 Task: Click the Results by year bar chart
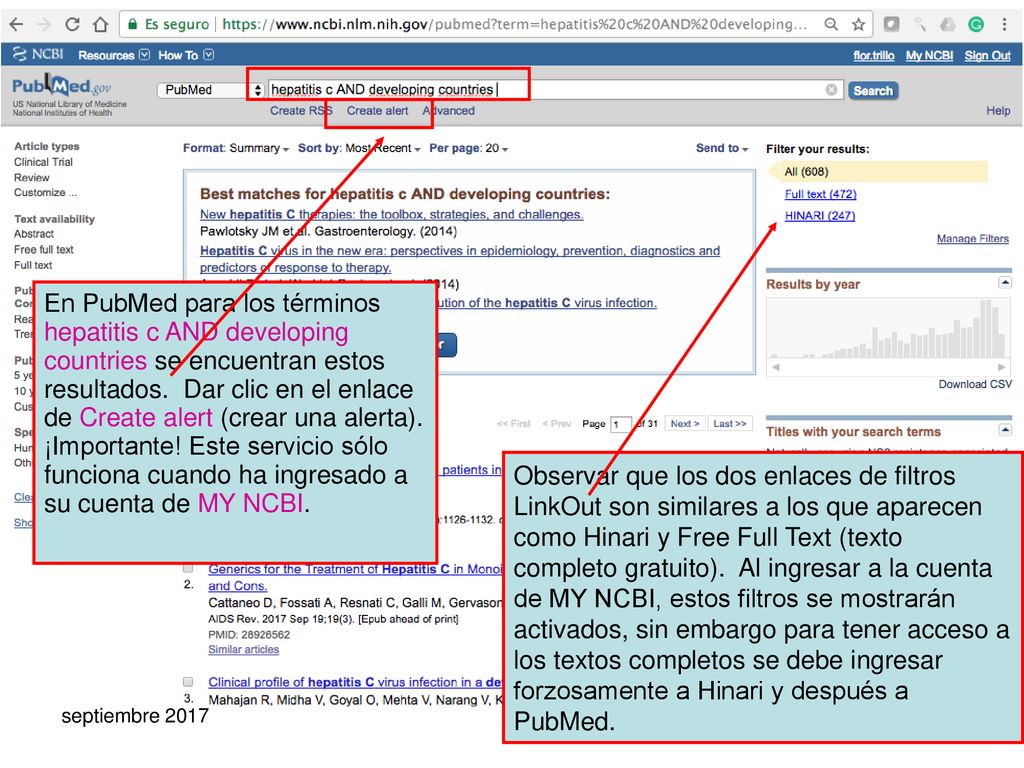point(888,328)
